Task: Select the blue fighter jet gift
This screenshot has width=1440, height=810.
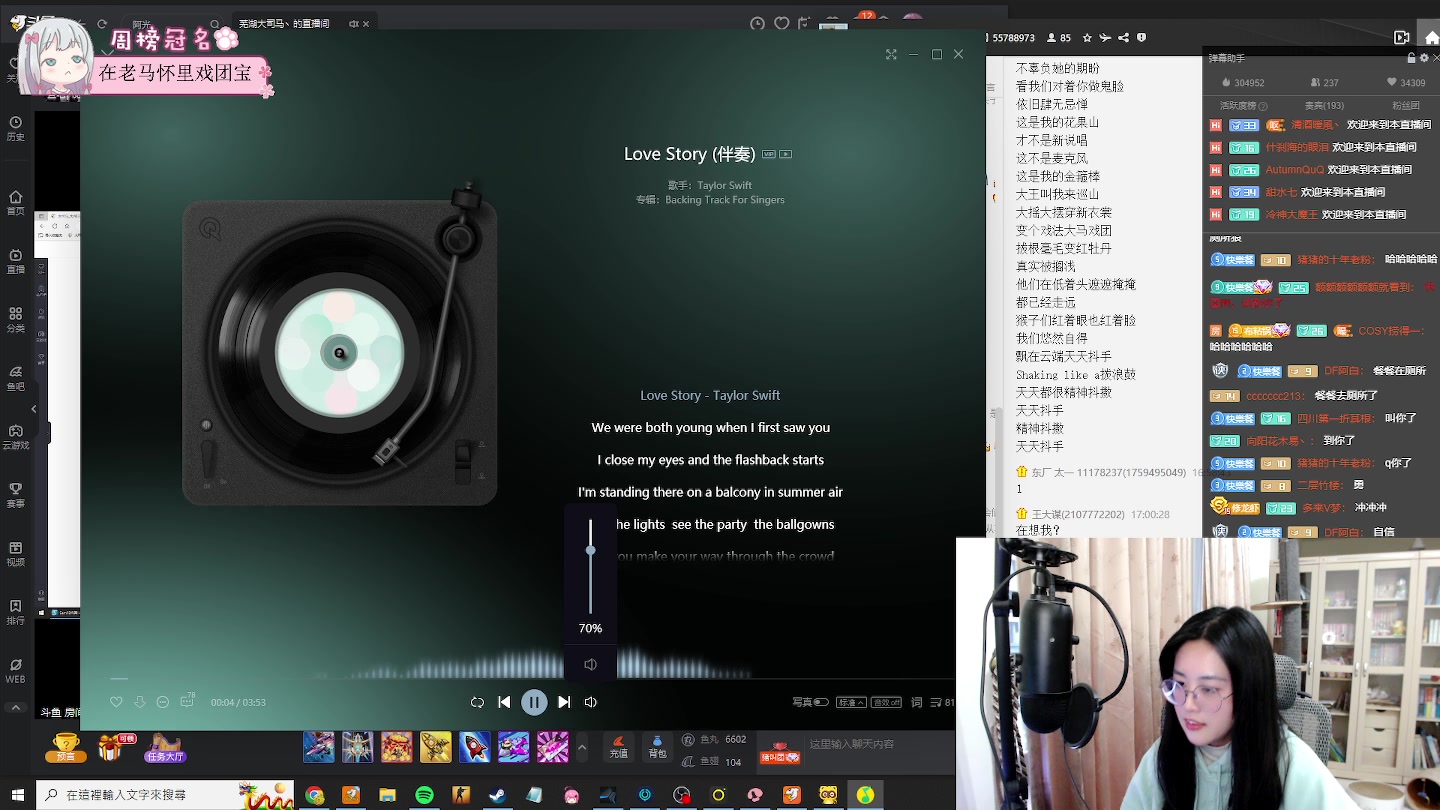Action: [x=319, y=747]
